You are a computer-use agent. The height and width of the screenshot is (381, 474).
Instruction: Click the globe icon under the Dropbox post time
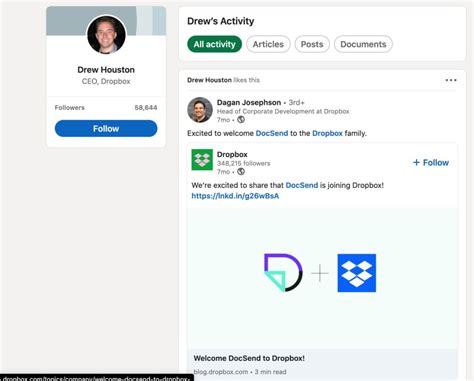tap(241, 172)
